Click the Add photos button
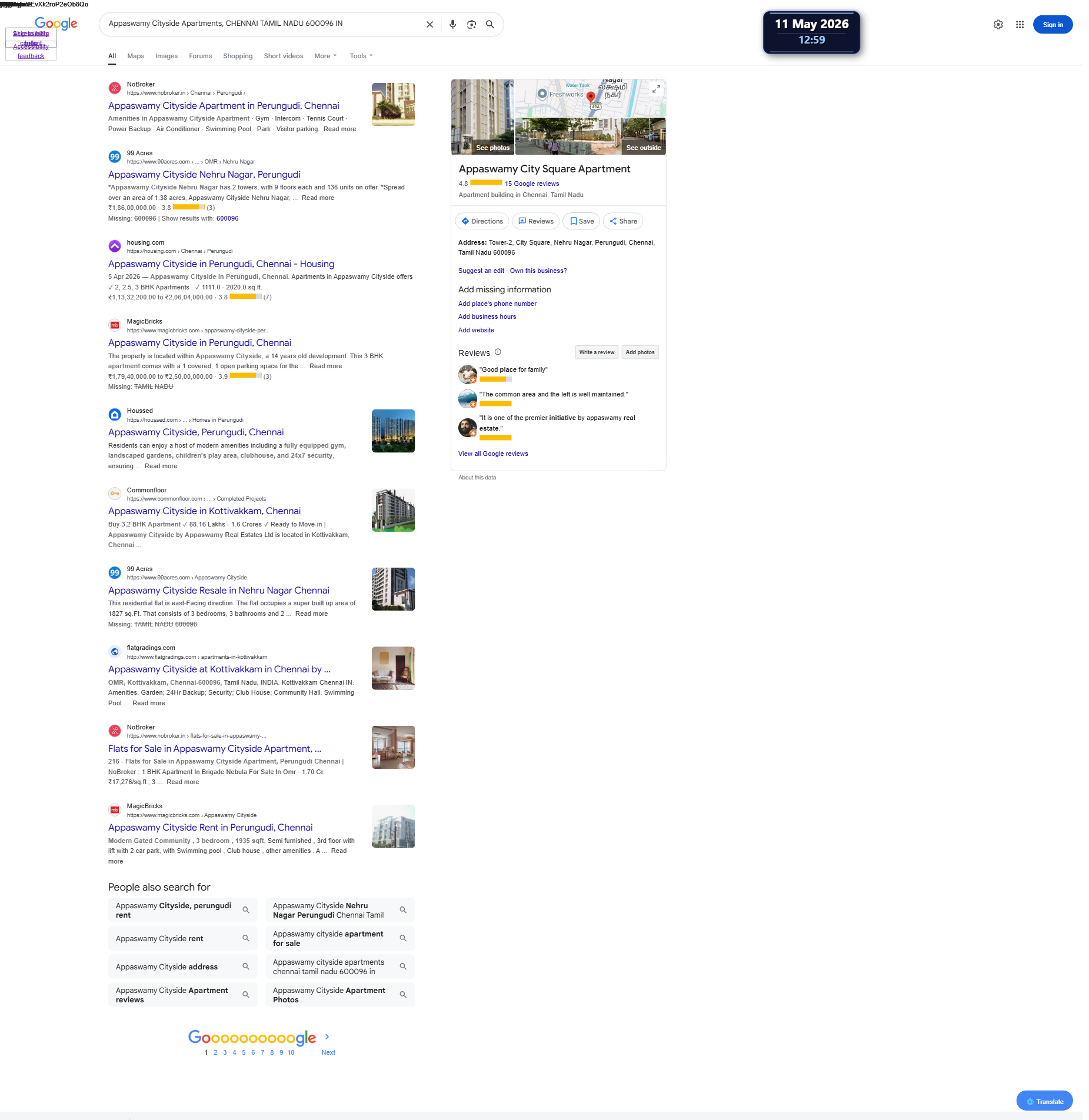The width and height of the screenshot is (1089, 1120). tap(640, 352)
